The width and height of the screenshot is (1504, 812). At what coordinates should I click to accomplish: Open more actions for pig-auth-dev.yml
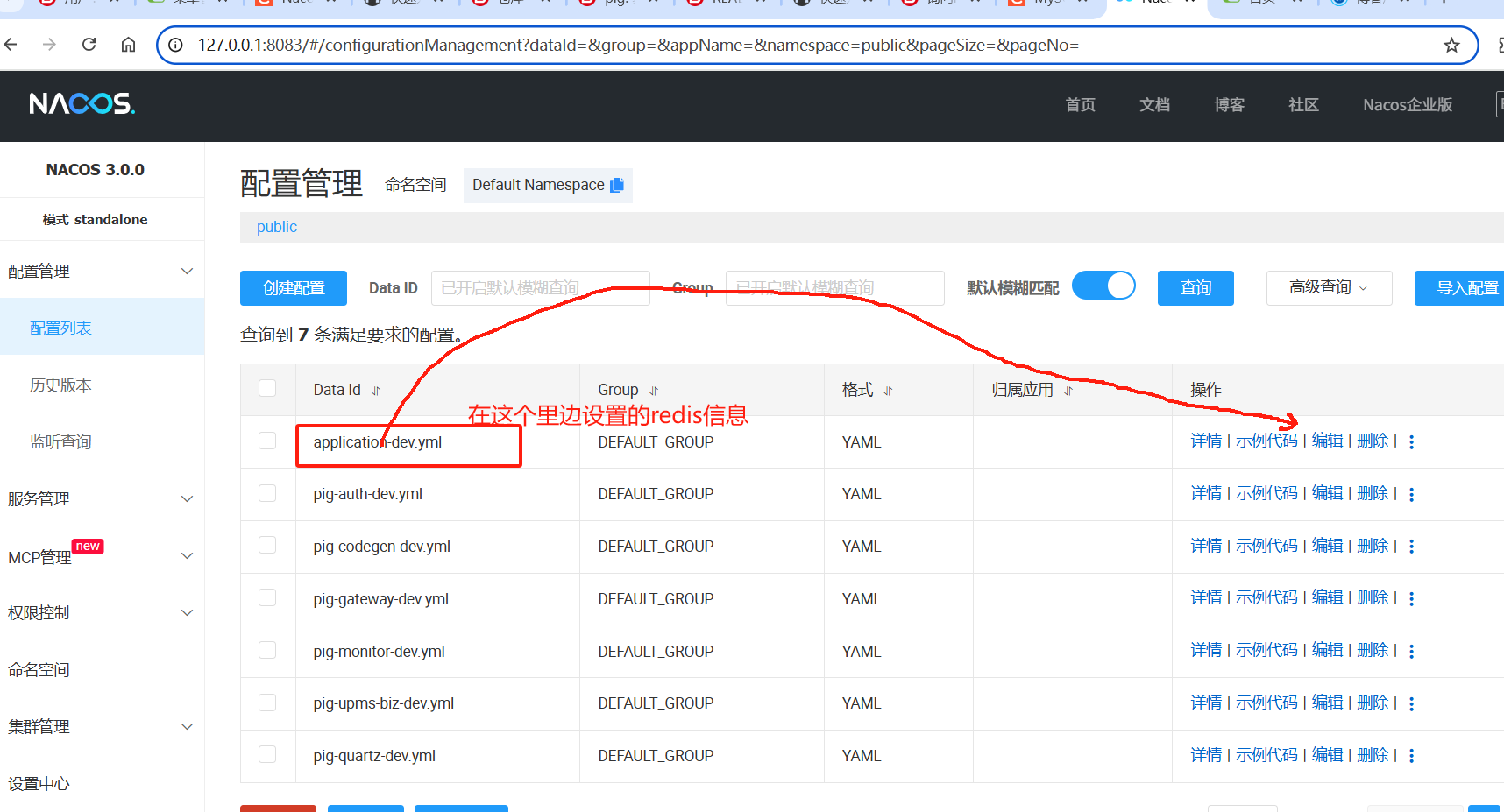coord(1411,495)
